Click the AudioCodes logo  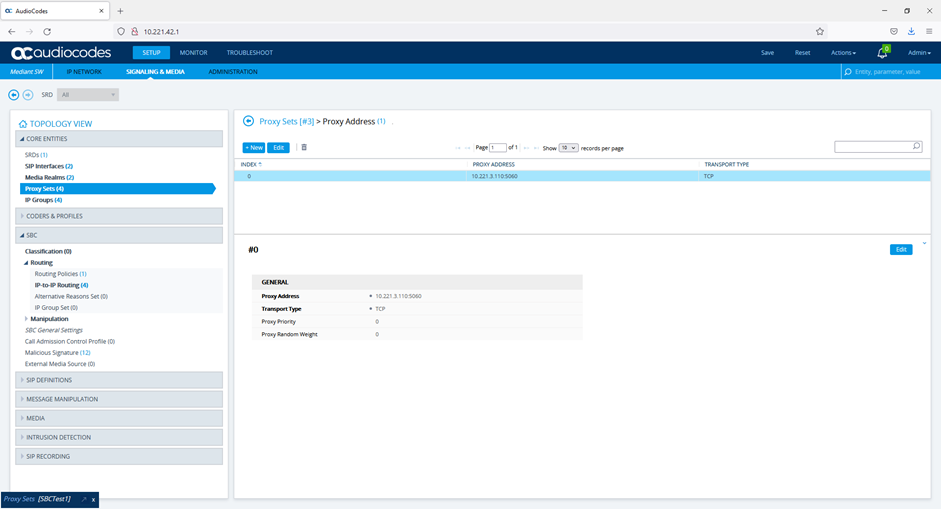coord(61,53)
